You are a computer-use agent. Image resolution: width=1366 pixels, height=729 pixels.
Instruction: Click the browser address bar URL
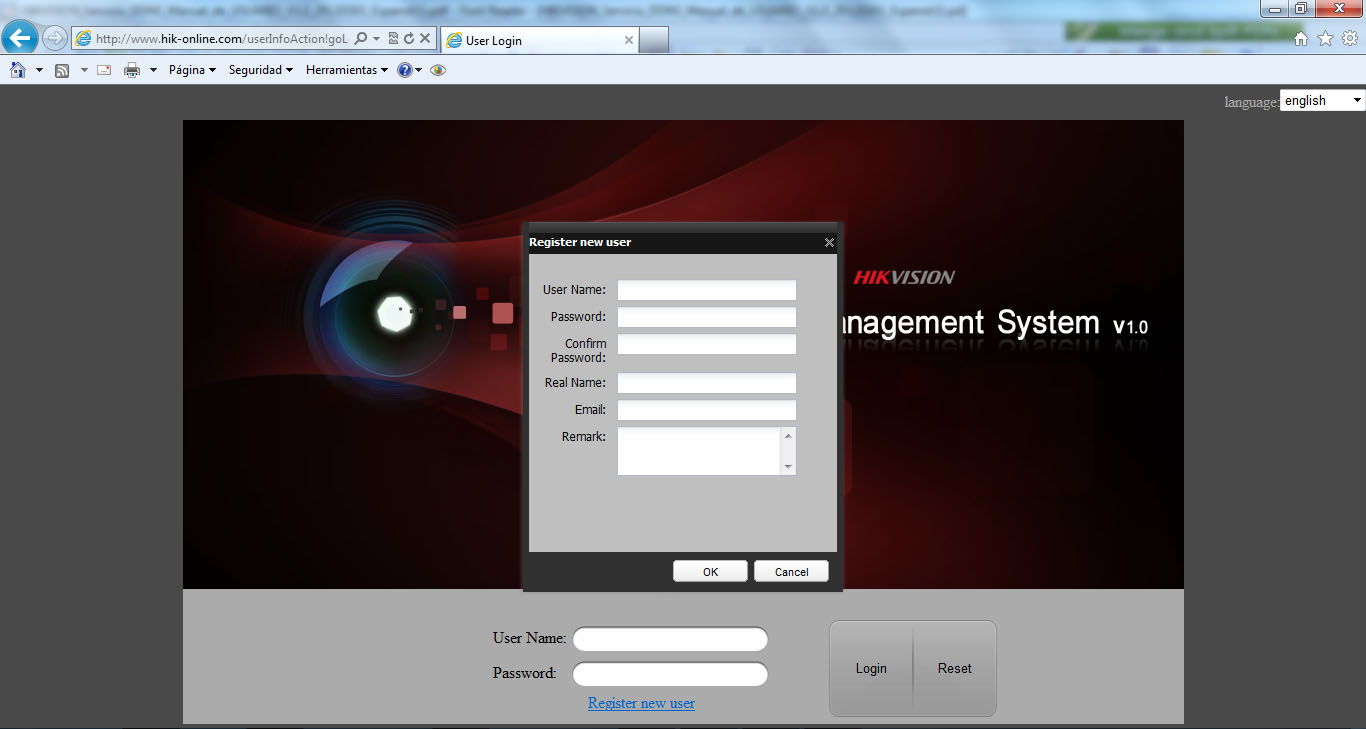click(x=222, y=39)
